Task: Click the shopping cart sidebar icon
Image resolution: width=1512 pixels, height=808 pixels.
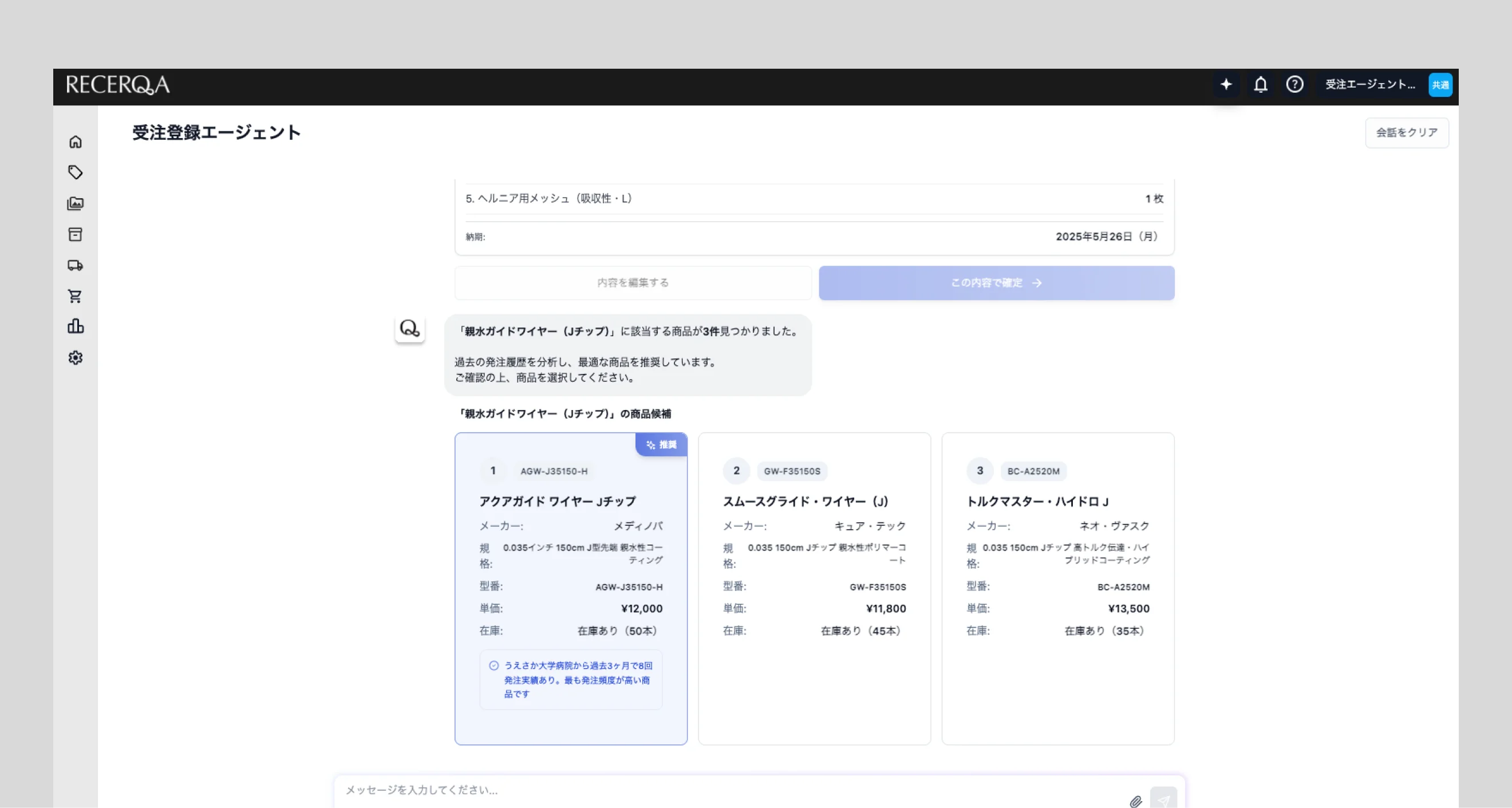Action: pos(75,296)
